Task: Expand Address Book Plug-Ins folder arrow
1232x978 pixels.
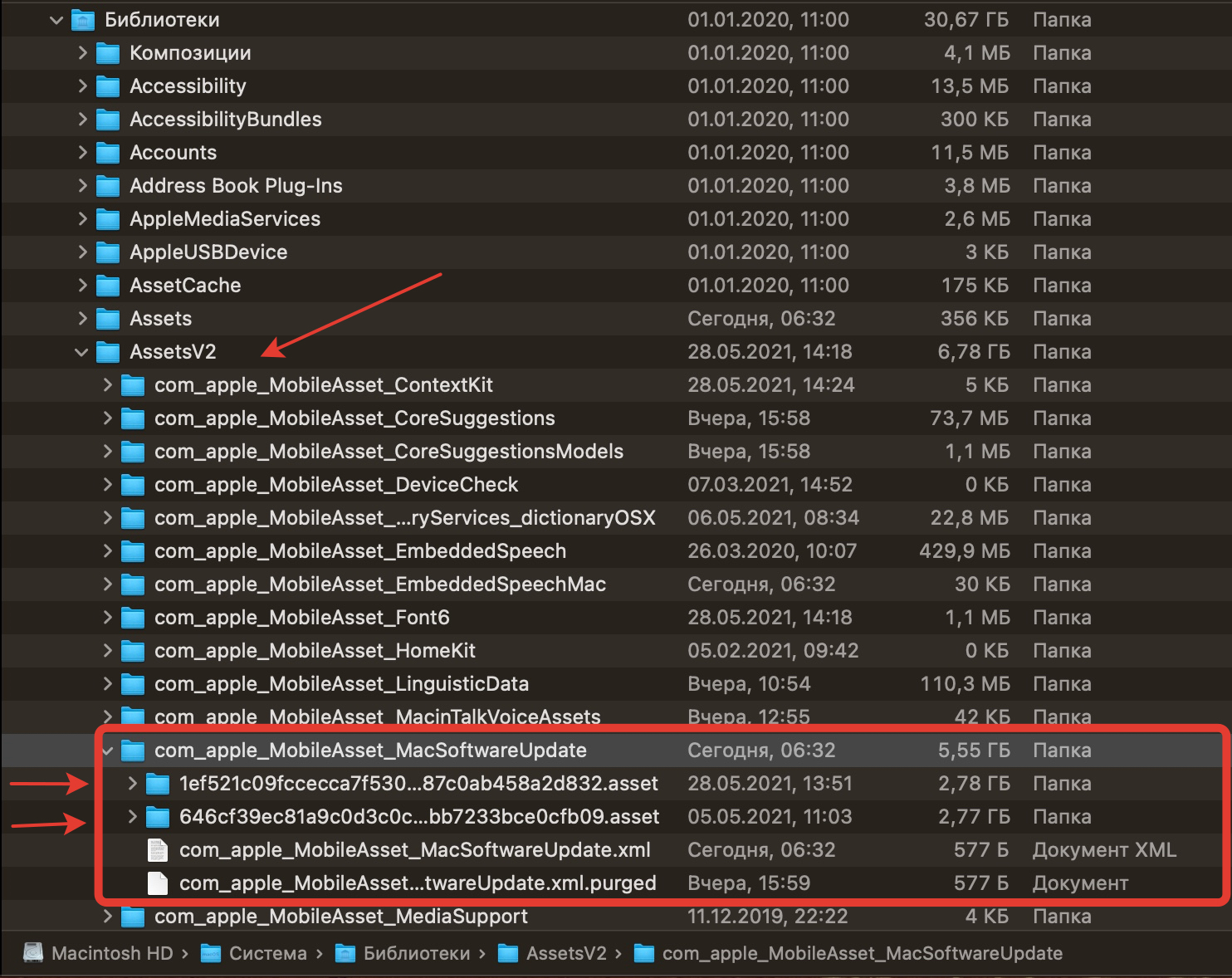Action: tap(82, 186)
